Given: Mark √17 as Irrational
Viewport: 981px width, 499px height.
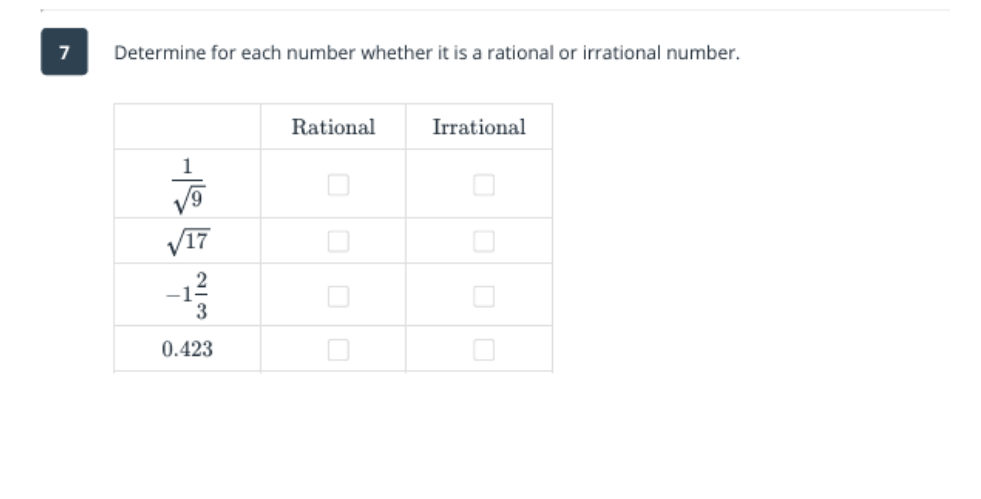Looking at the screenshot, I should (x=484, y=241).
